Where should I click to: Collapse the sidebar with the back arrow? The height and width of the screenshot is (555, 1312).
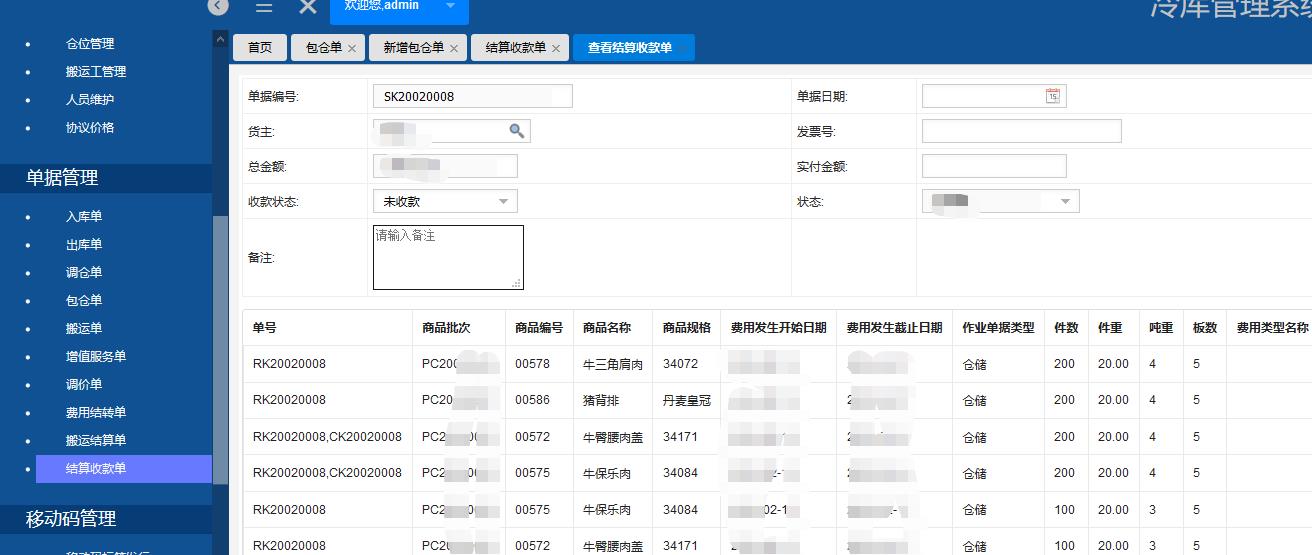[218, 6]
